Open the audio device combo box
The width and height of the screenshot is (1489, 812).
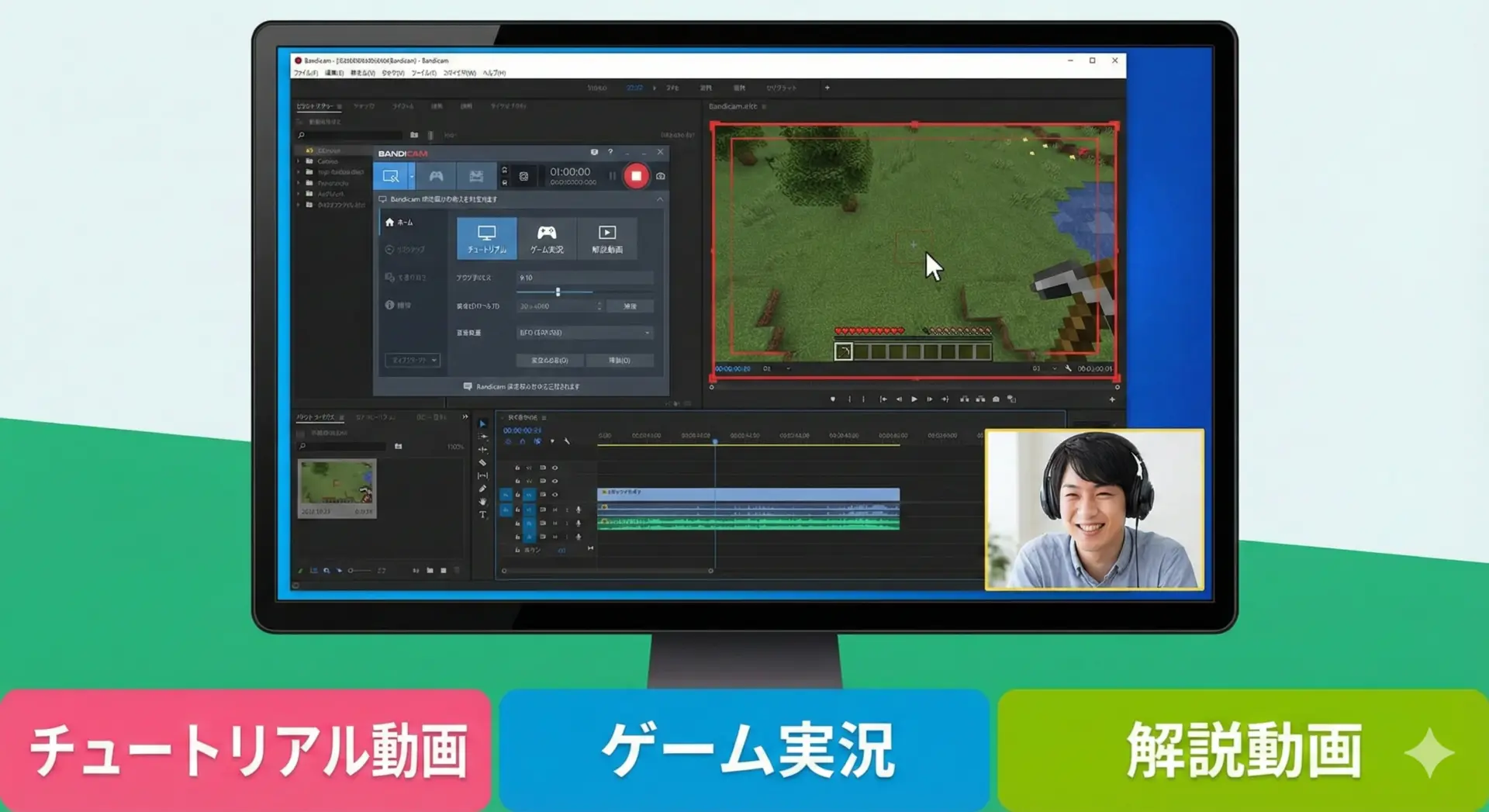click(x=584, y=333)
